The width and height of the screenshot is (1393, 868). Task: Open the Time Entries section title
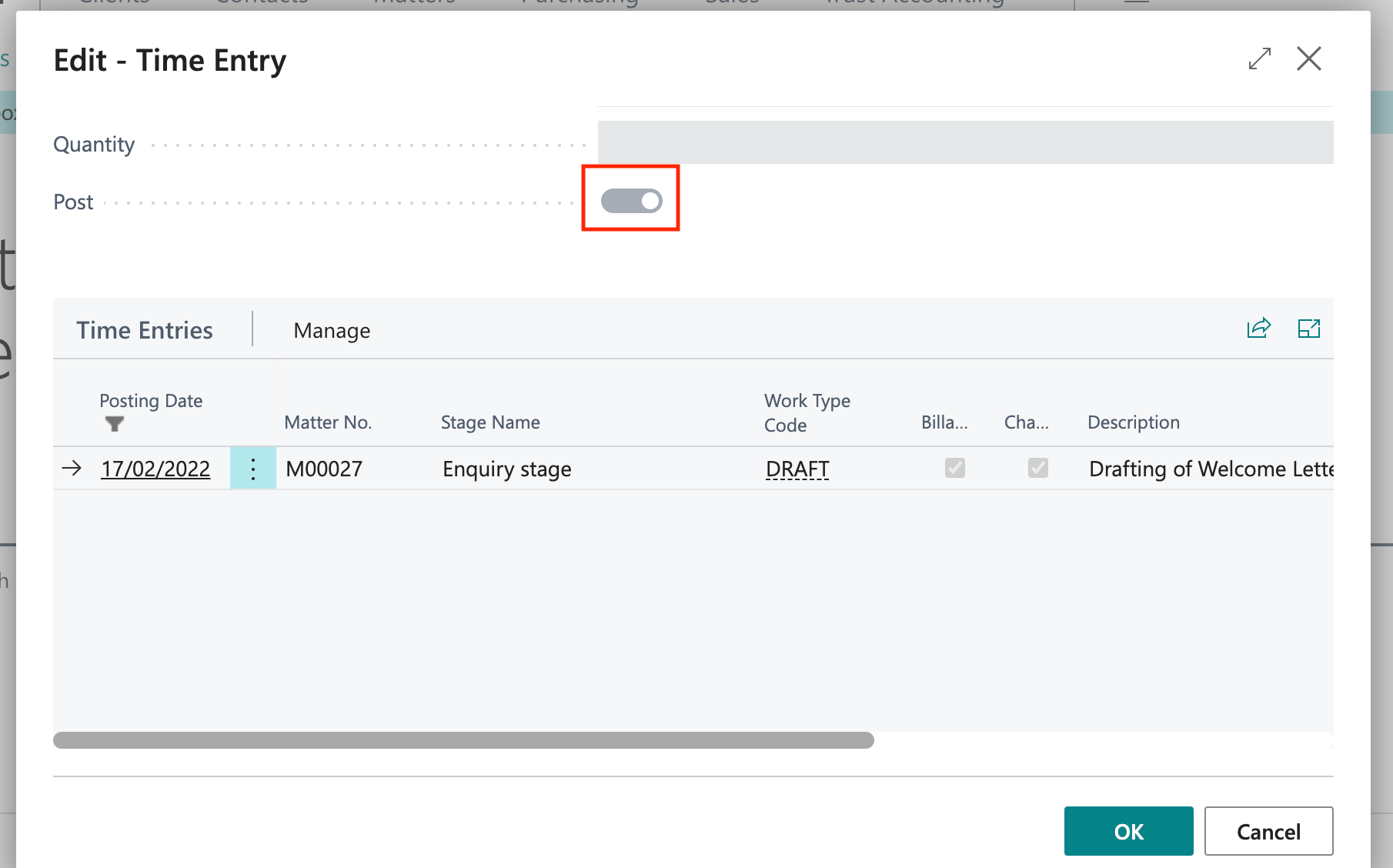pyautogui.click(x=145, y=330)
